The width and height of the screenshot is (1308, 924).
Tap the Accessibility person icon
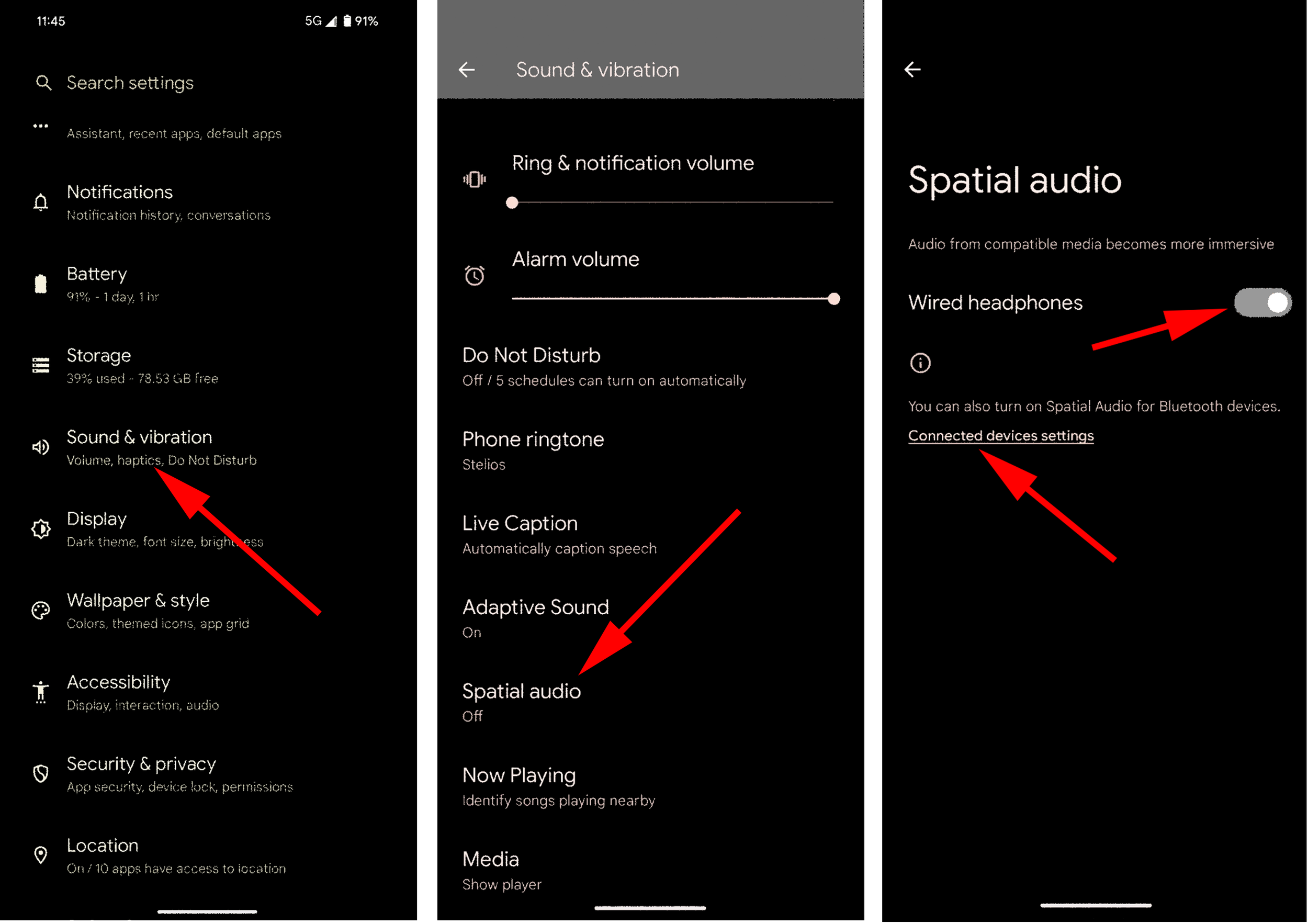40,692
